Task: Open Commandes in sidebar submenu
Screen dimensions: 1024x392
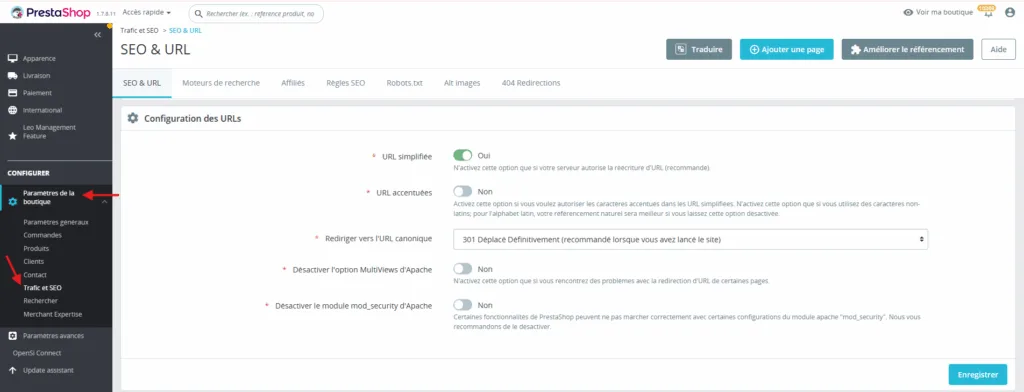Action: click(42, 235)
